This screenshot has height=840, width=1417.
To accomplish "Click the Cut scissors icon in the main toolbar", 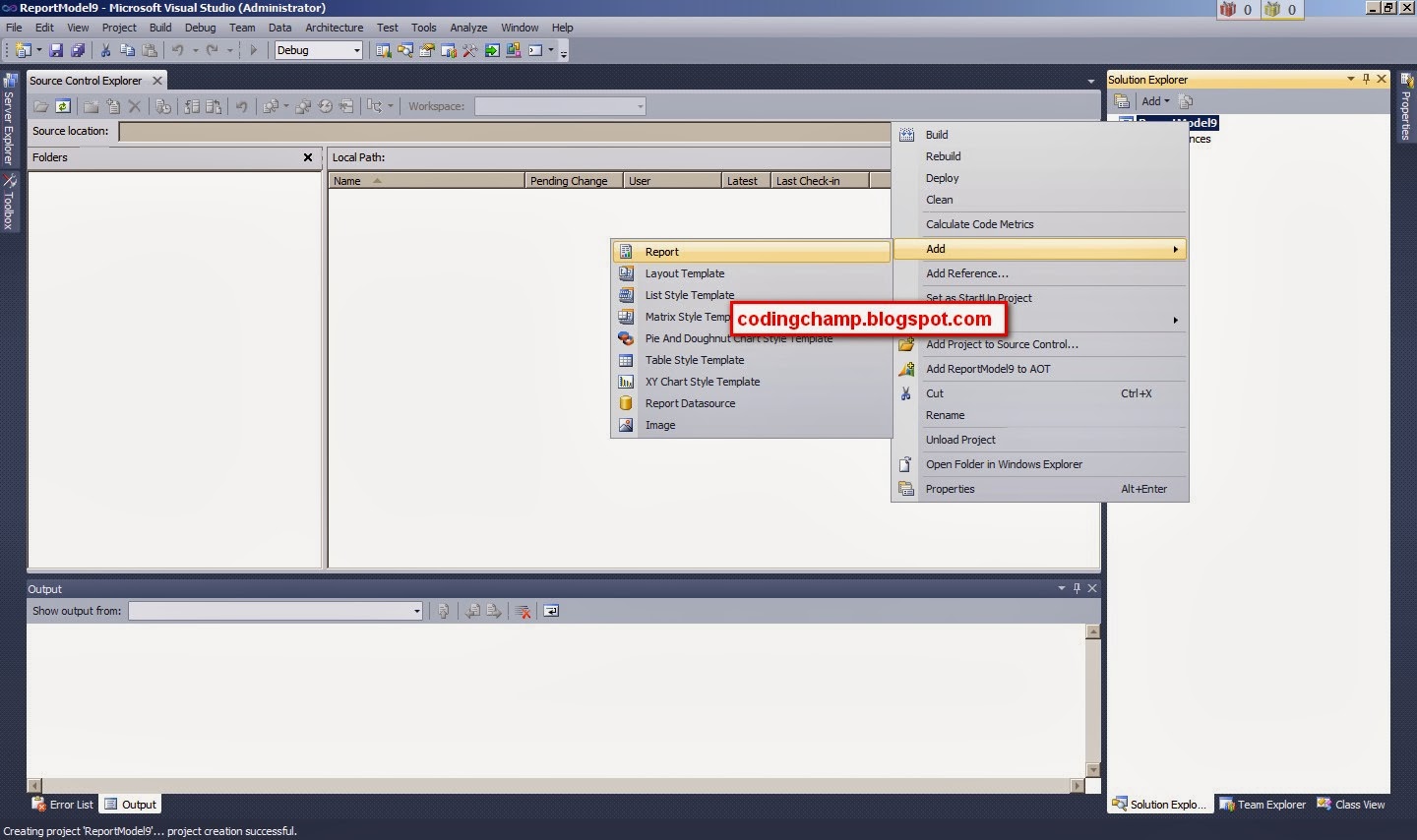I will tap(105, 50).
